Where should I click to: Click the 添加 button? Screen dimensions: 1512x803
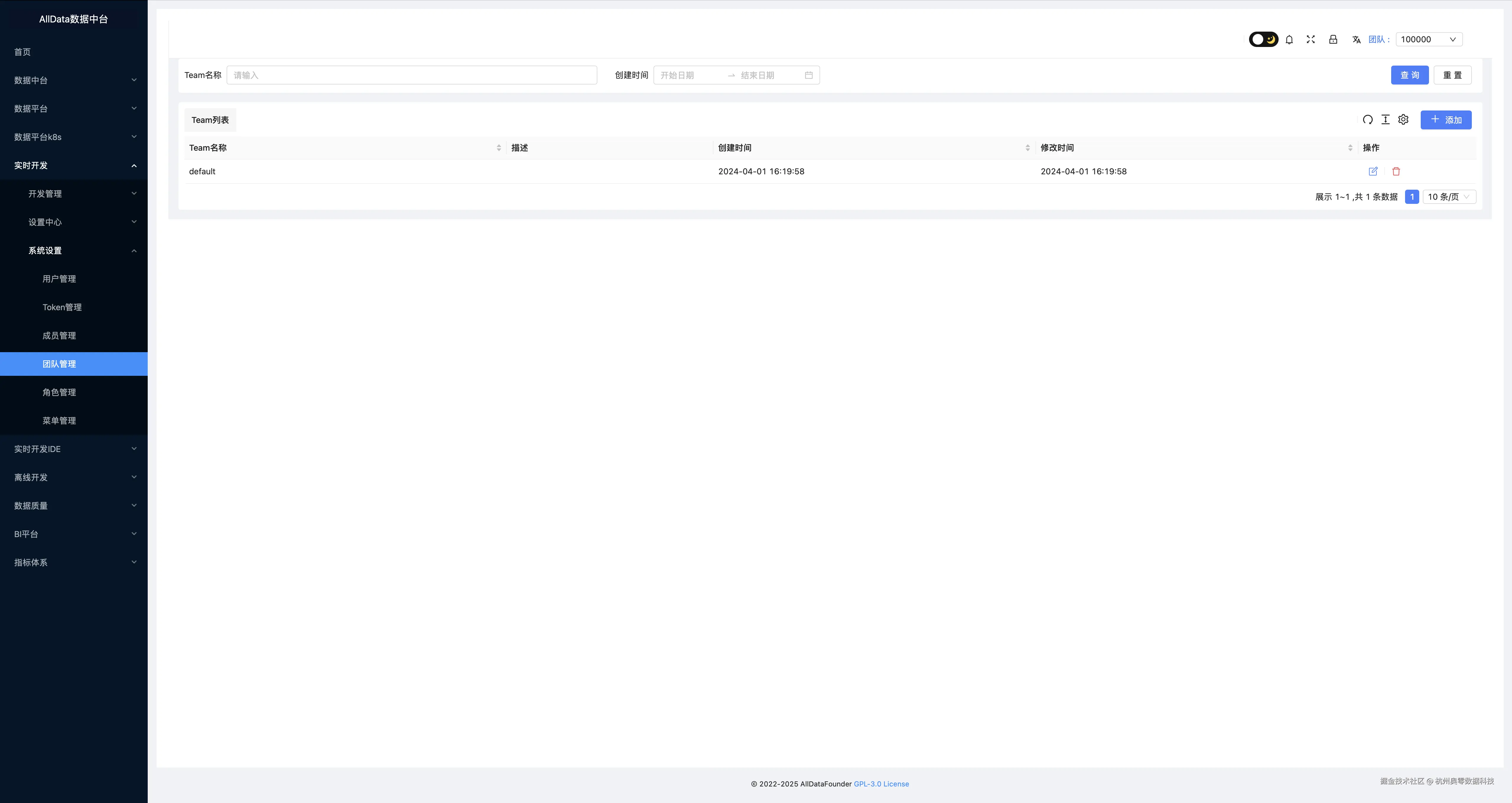point(1446,120)
